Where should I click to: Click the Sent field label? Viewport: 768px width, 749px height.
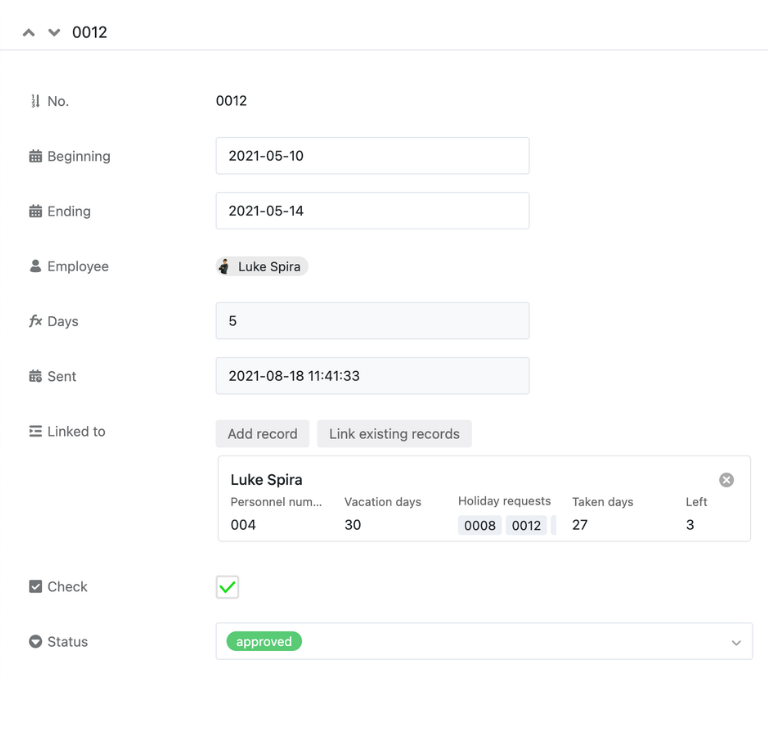[x=62, y=376]
